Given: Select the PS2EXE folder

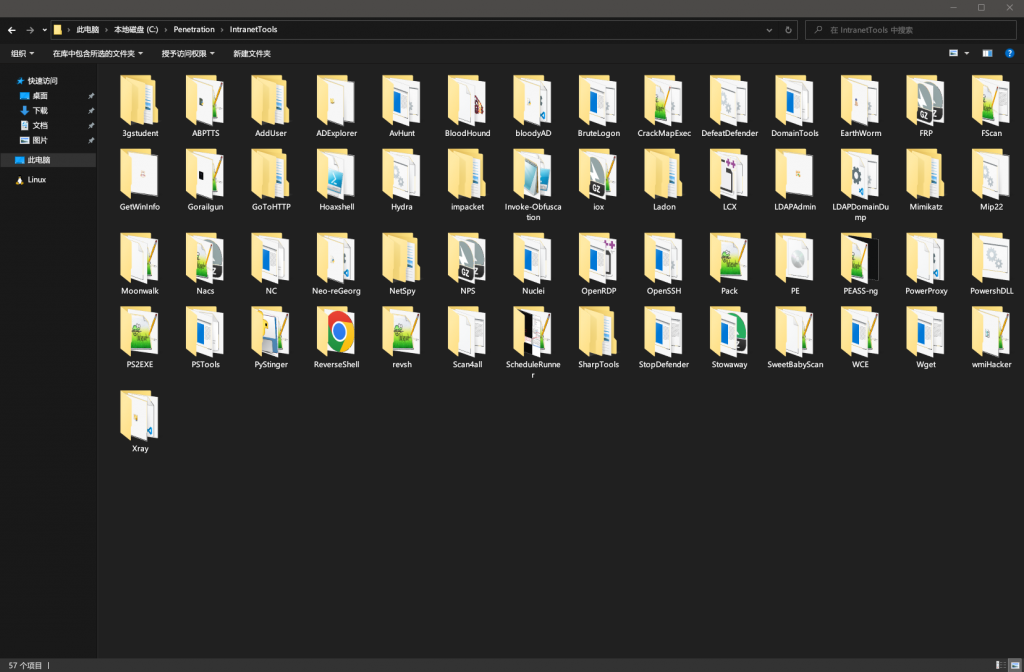Looking at the screenshot, I should tap(140, 338).
